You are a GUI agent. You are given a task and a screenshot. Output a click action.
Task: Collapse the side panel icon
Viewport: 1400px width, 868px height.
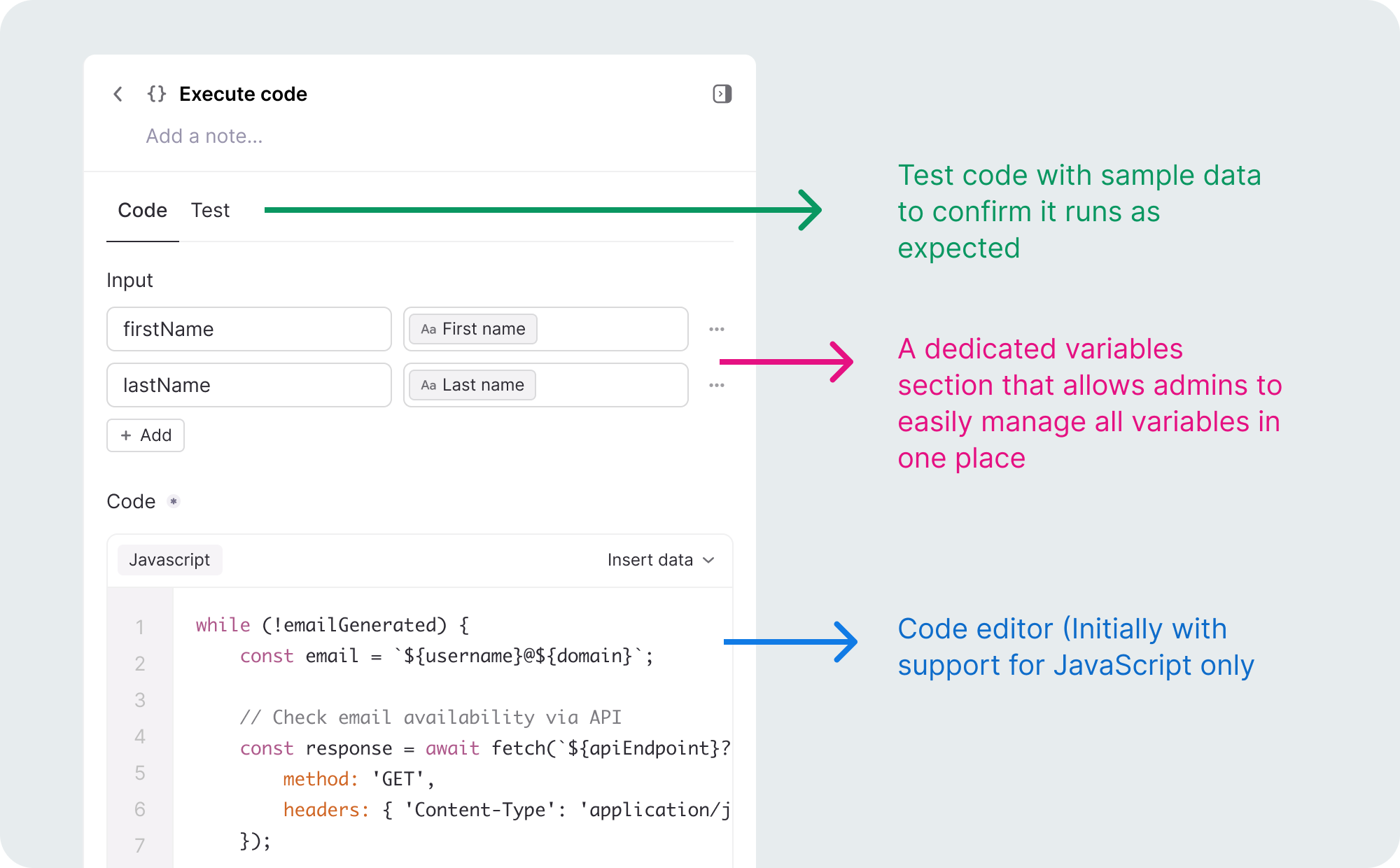point(722,94)
